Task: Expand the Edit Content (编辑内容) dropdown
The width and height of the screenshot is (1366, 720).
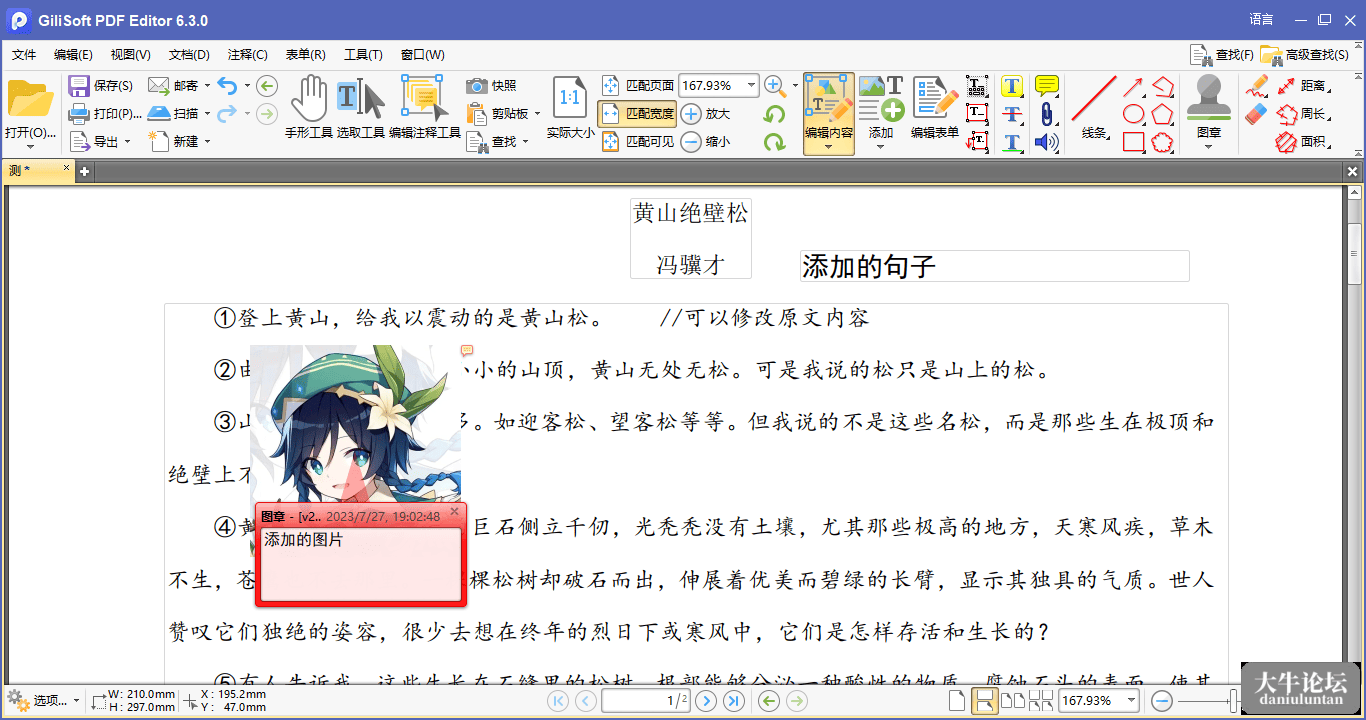Action: coord(829,147)
